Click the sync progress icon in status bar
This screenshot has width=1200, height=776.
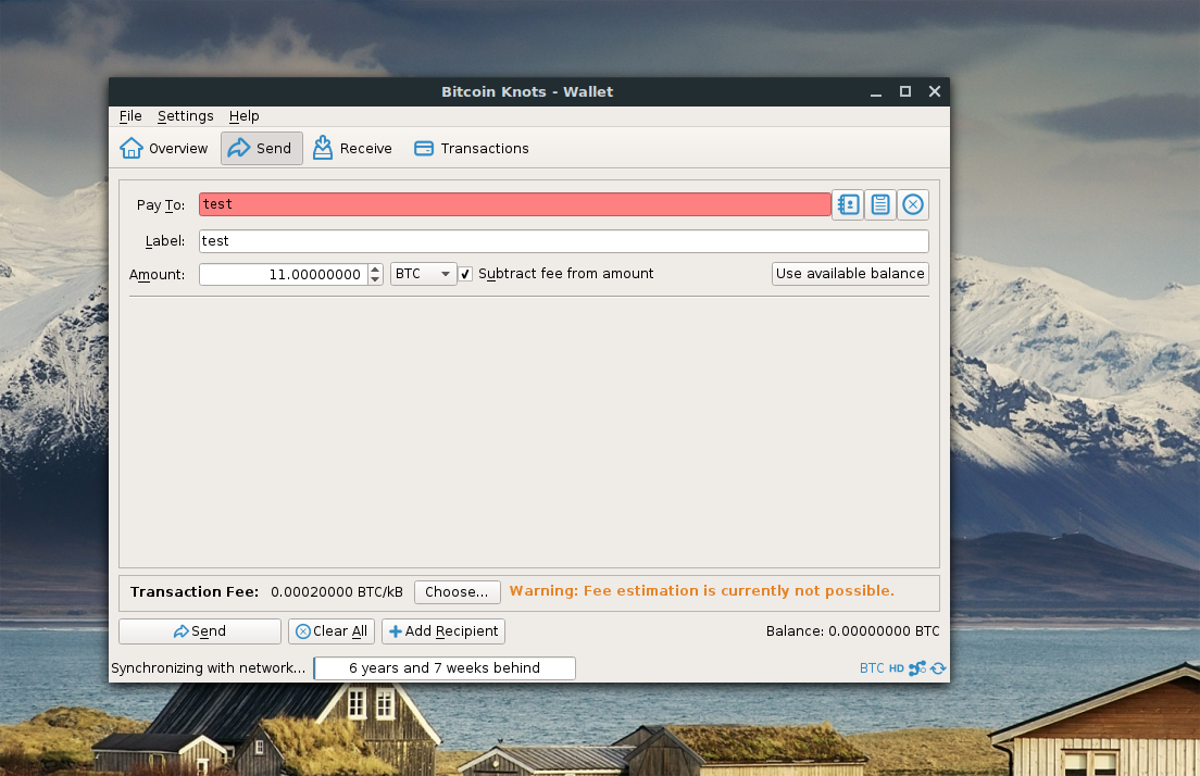point(938,668)
